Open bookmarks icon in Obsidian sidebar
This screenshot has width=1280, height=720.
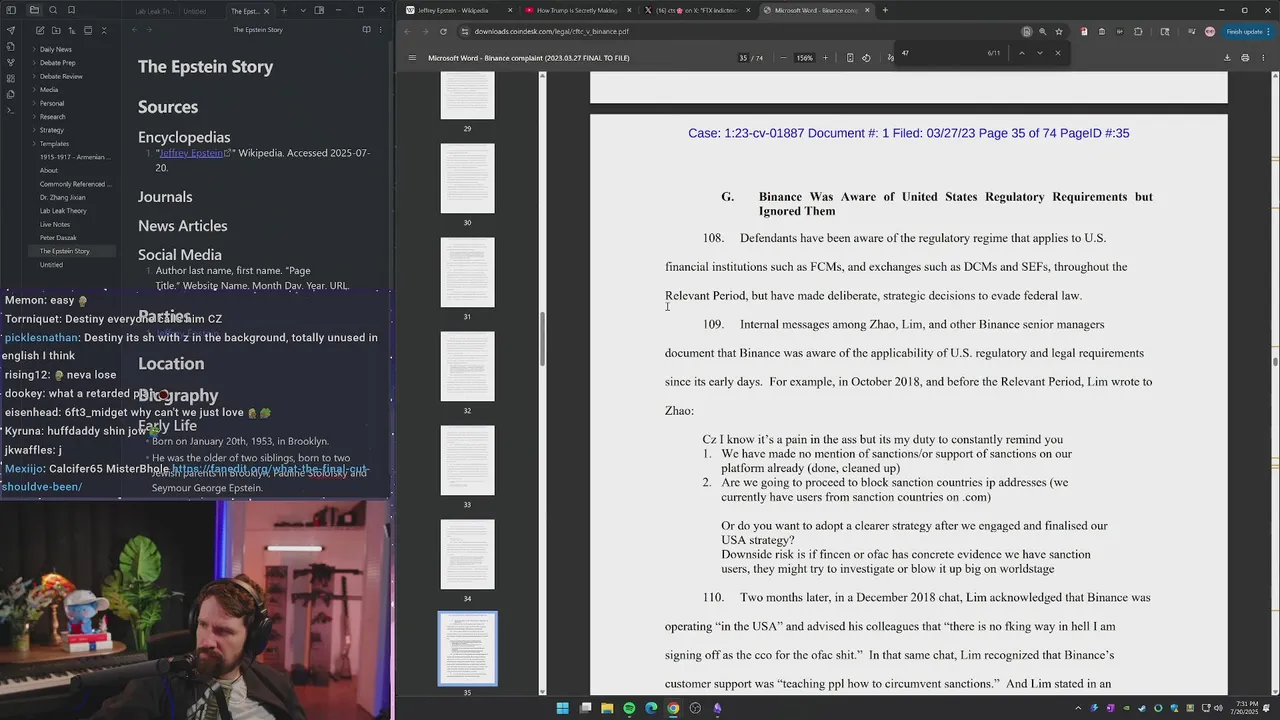point(71,10)
